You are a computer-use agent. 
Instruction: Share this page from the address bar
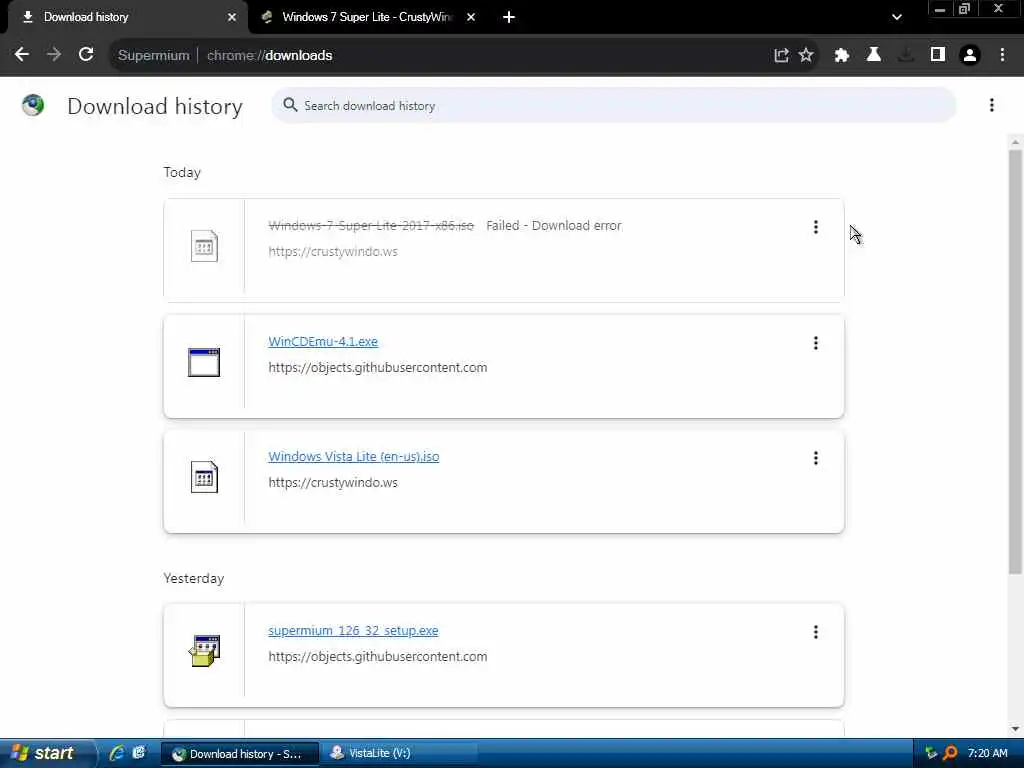coord(781,56)
